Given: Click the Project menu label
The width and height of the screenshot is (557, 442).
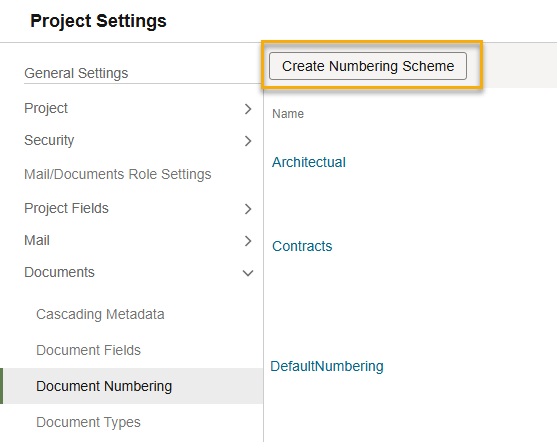Looking at the screenshot, I should click(x=46, y=108).
